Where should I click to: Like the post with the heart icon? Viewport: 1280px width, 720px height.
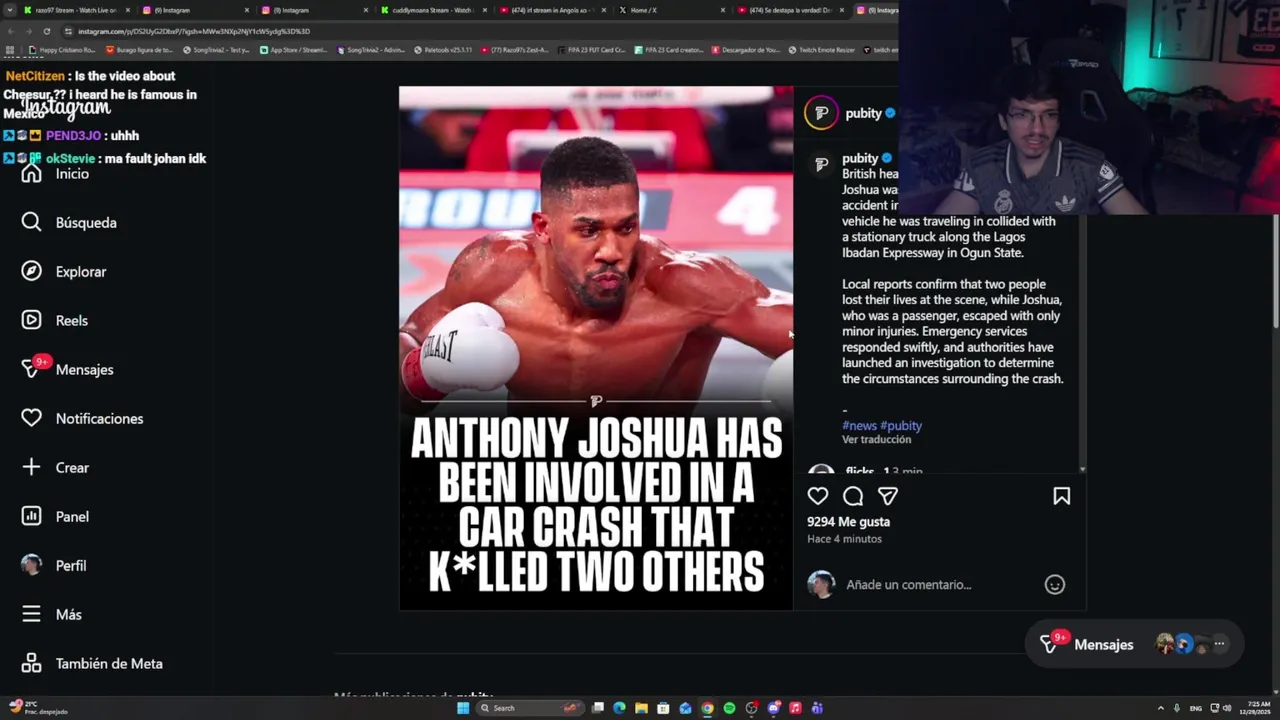pyautogui.click(x=818, y=496)
